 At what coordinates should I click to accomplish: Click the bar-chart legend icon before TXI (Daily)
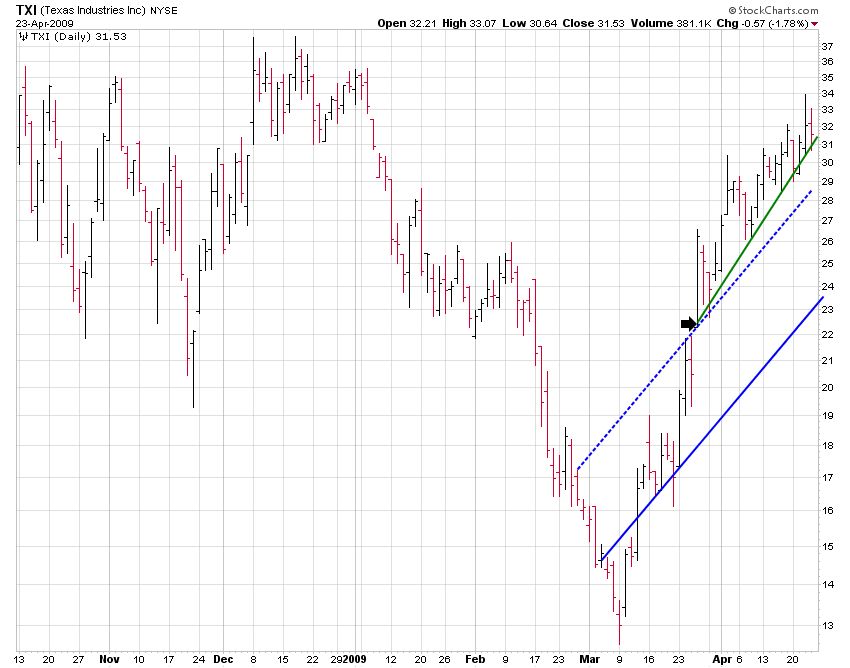[23, 36]
